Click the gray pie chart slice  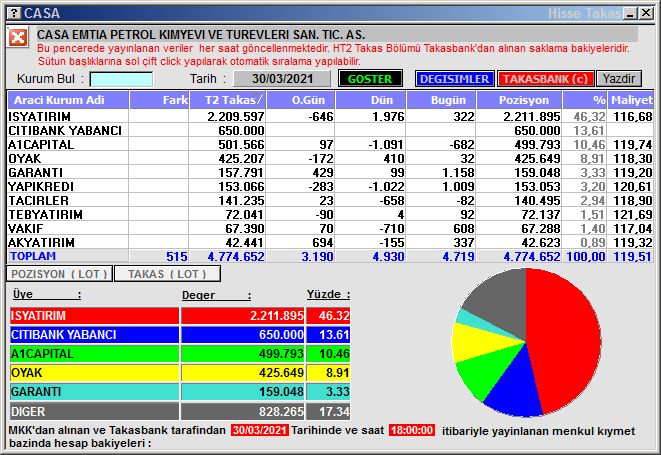click(x=502, y=304)
